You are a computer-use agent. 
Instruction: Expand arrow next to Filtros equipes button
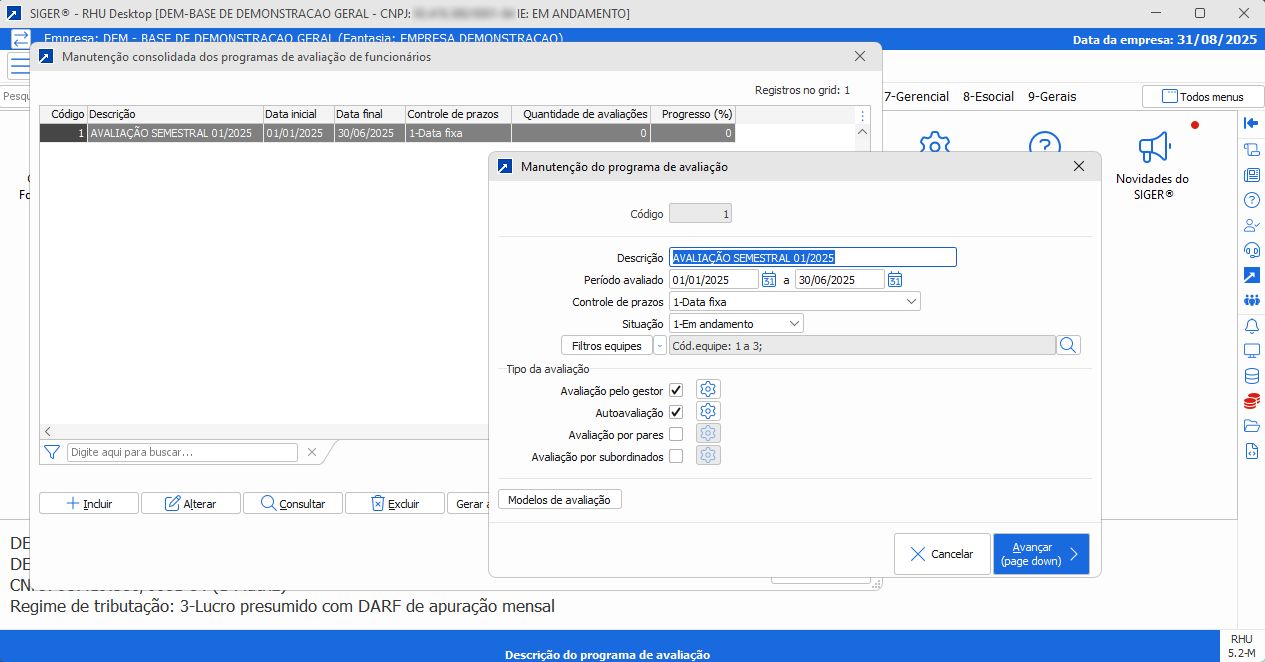[659, 345]
